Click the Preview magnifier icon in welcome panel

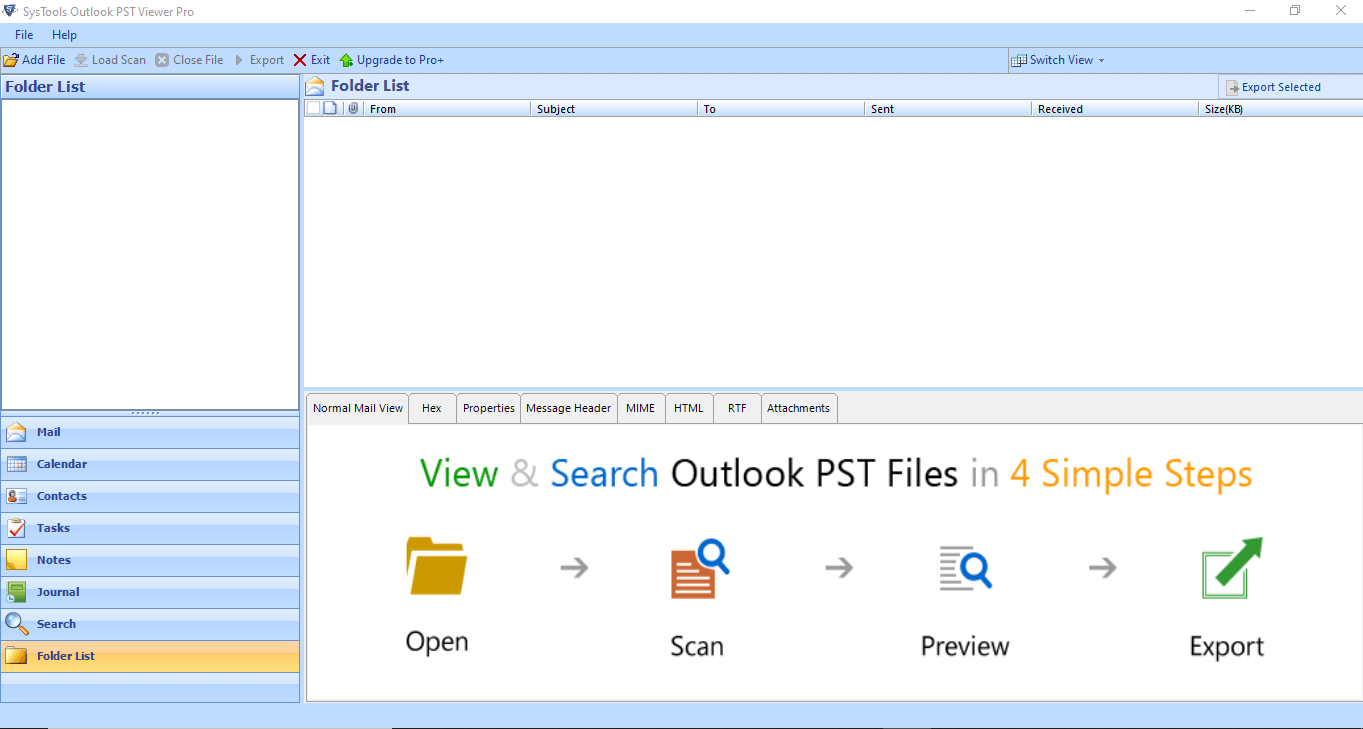(x=965, y=567)
